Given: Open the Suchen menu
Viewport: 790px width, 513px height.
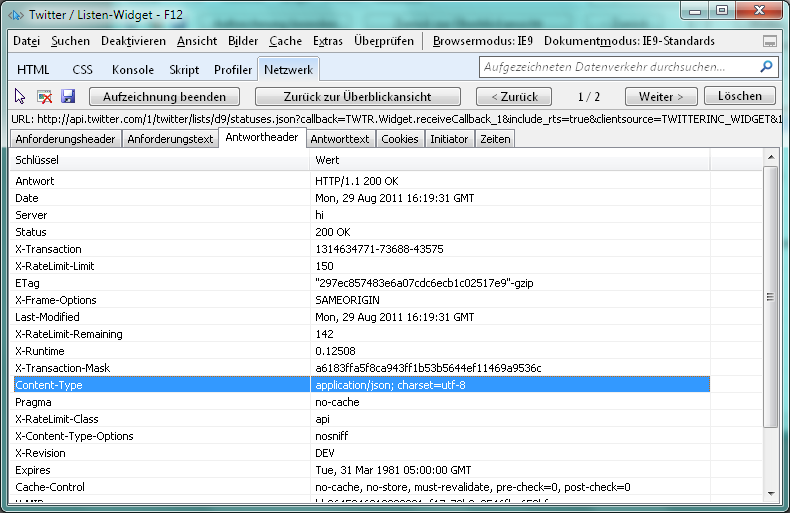Looking at the screenshot, I should point(70,41).
